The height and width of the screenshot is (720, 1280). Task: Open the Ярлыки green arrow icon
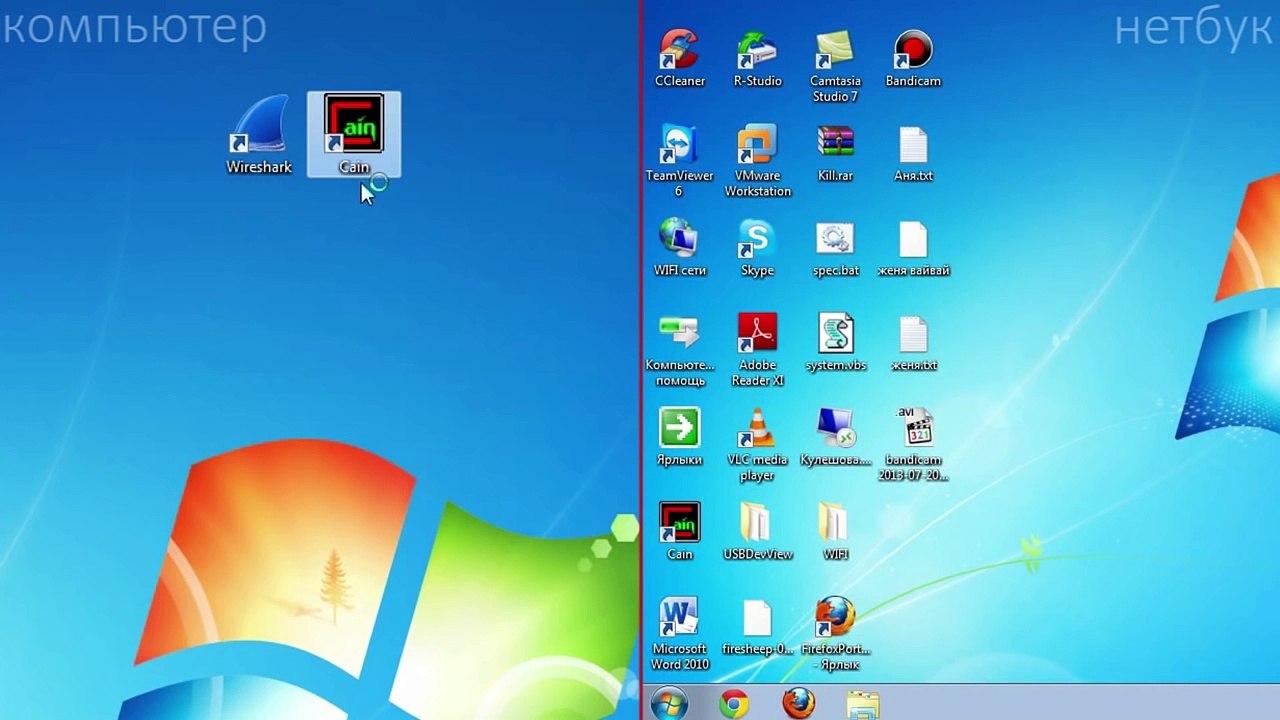pyautogui.click(x=680, y=438)
